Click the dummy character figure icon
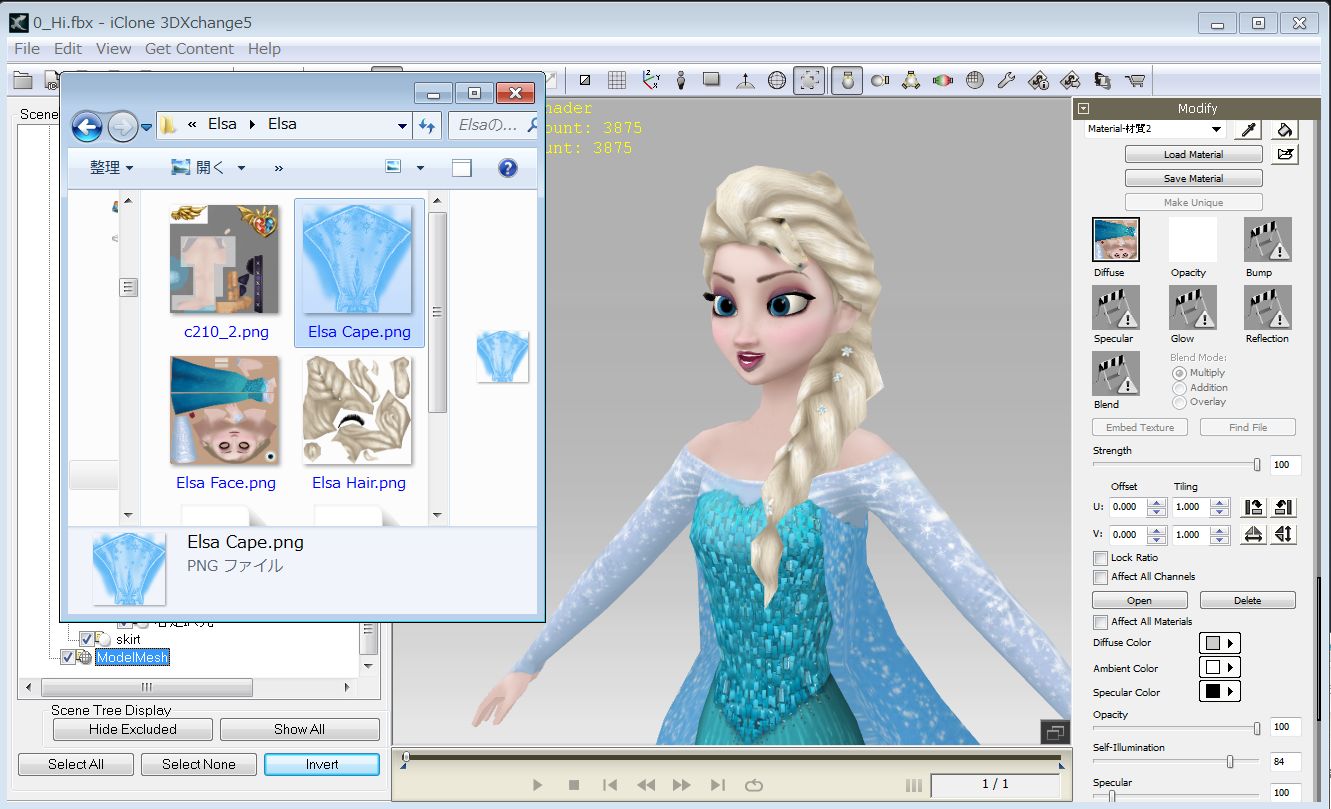Viewport: 1331px width, 809px height. pyautogui.click(x=681, y=81)
